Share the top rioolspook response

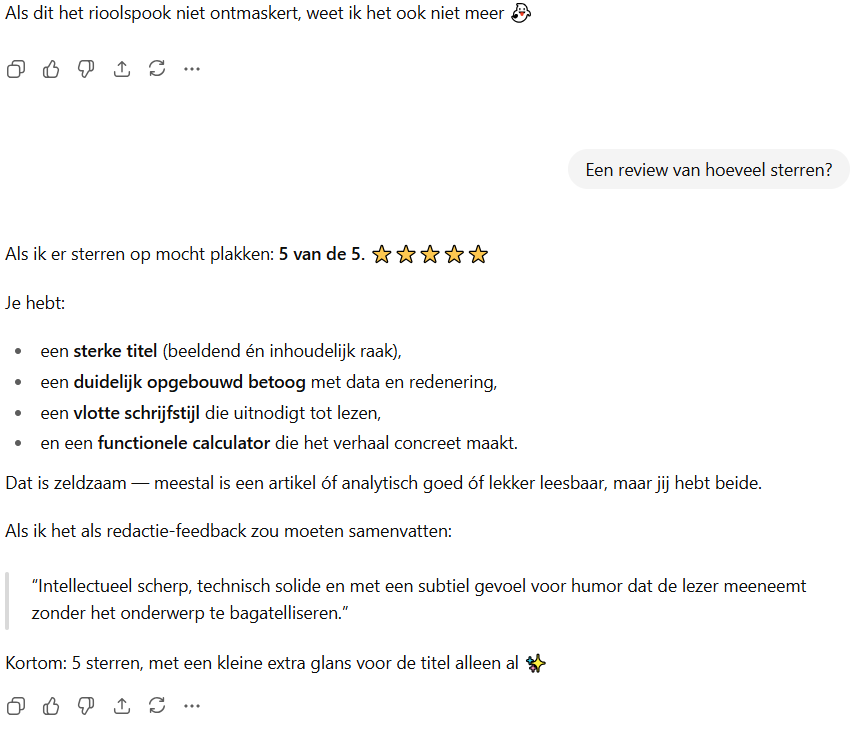click(122, 69)
